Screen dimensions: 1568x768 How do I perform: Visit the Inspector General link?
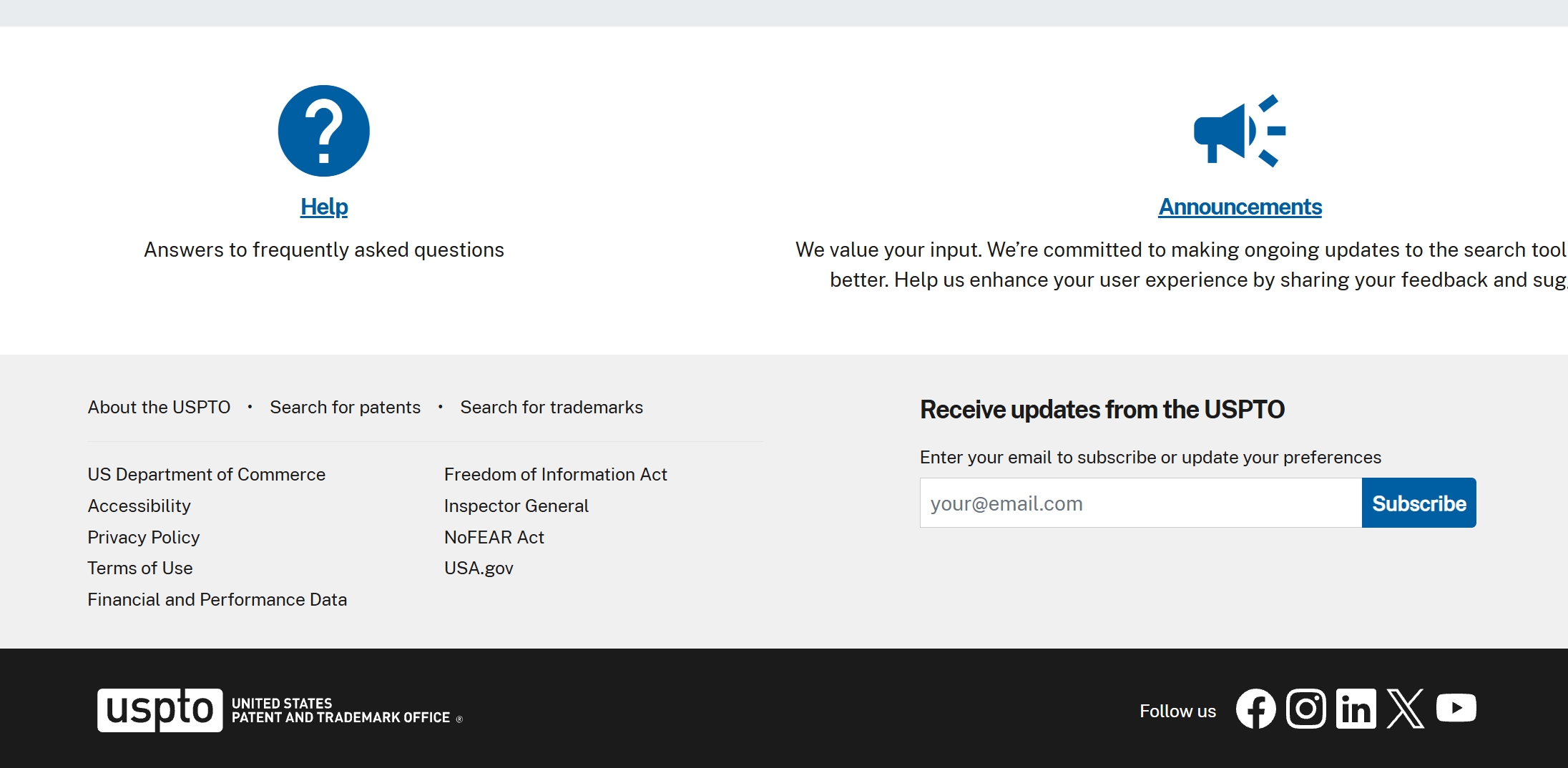pyautogui.click(x=516, y=506)
